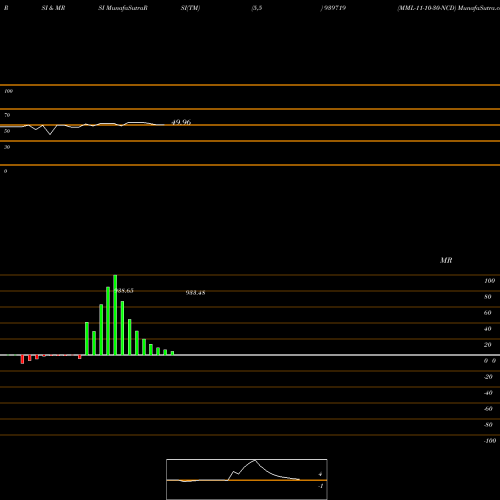This screenshot has height=500, width=500.
Task: Click the MR axis label 40
Action: click(488, 329)
